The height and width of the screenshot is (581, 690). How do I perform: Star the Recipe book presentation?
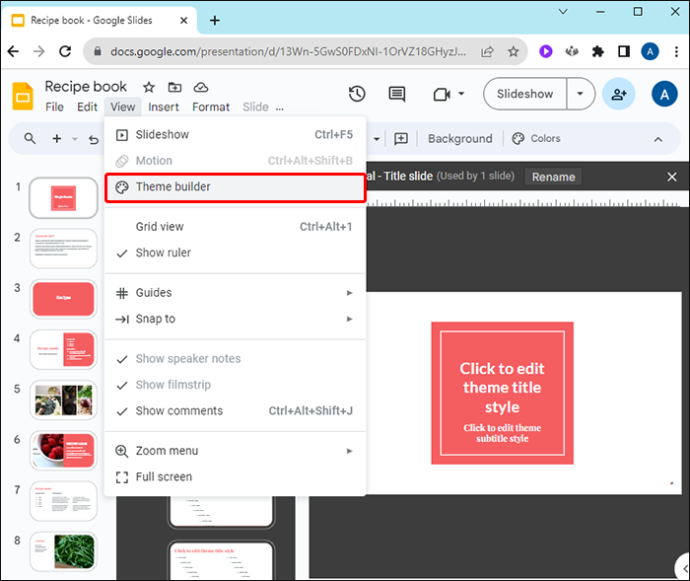tap(149, 87)
